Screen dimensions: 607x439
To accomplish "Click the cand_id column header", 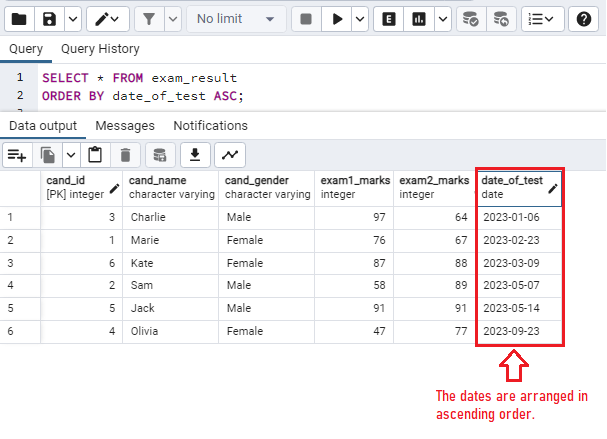I will click(x=81, y=187).
